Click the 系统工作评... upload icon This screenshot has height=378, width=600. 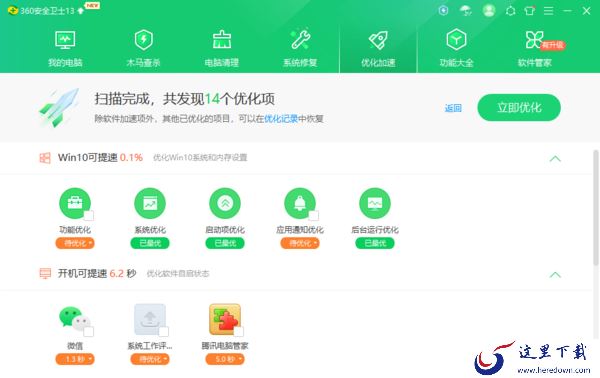tap(150, 319)
